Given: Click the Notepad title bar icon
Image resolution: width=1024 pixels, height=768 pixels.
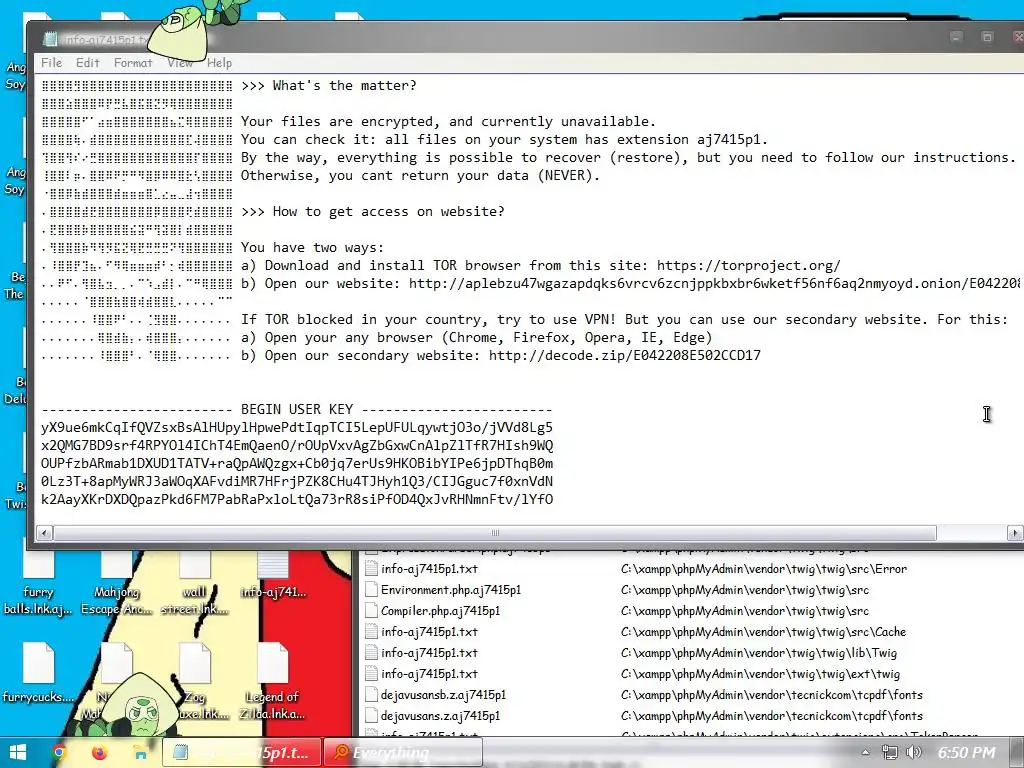Looking at the screenshot, I should (50, 39).
